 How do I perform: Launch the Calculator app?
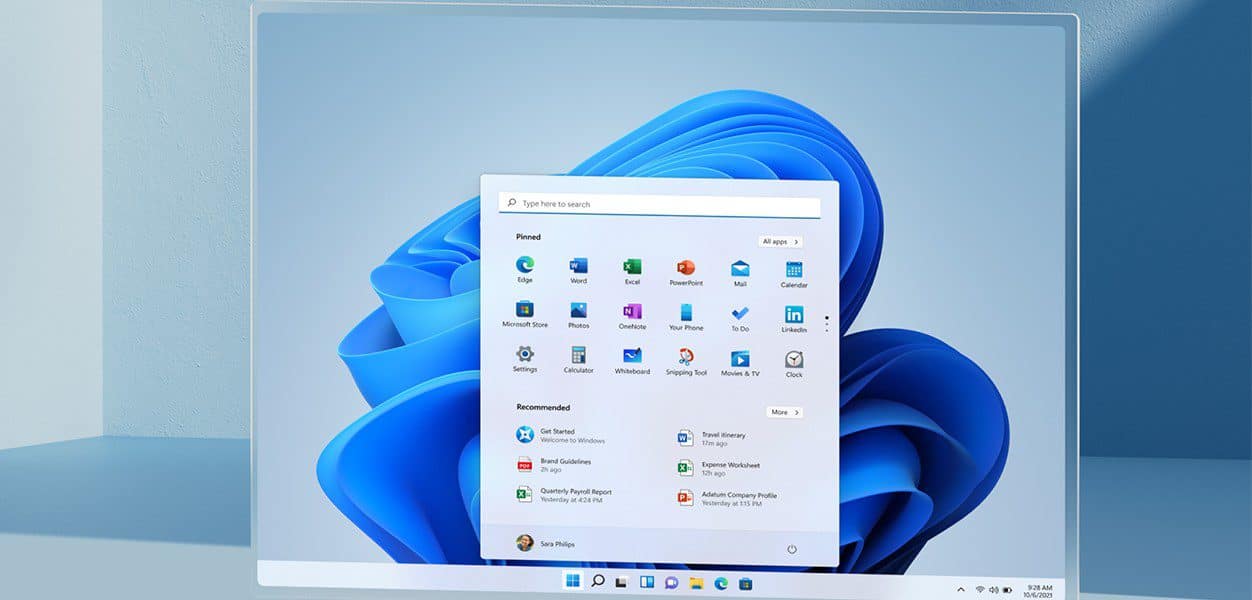pos(578,360)
